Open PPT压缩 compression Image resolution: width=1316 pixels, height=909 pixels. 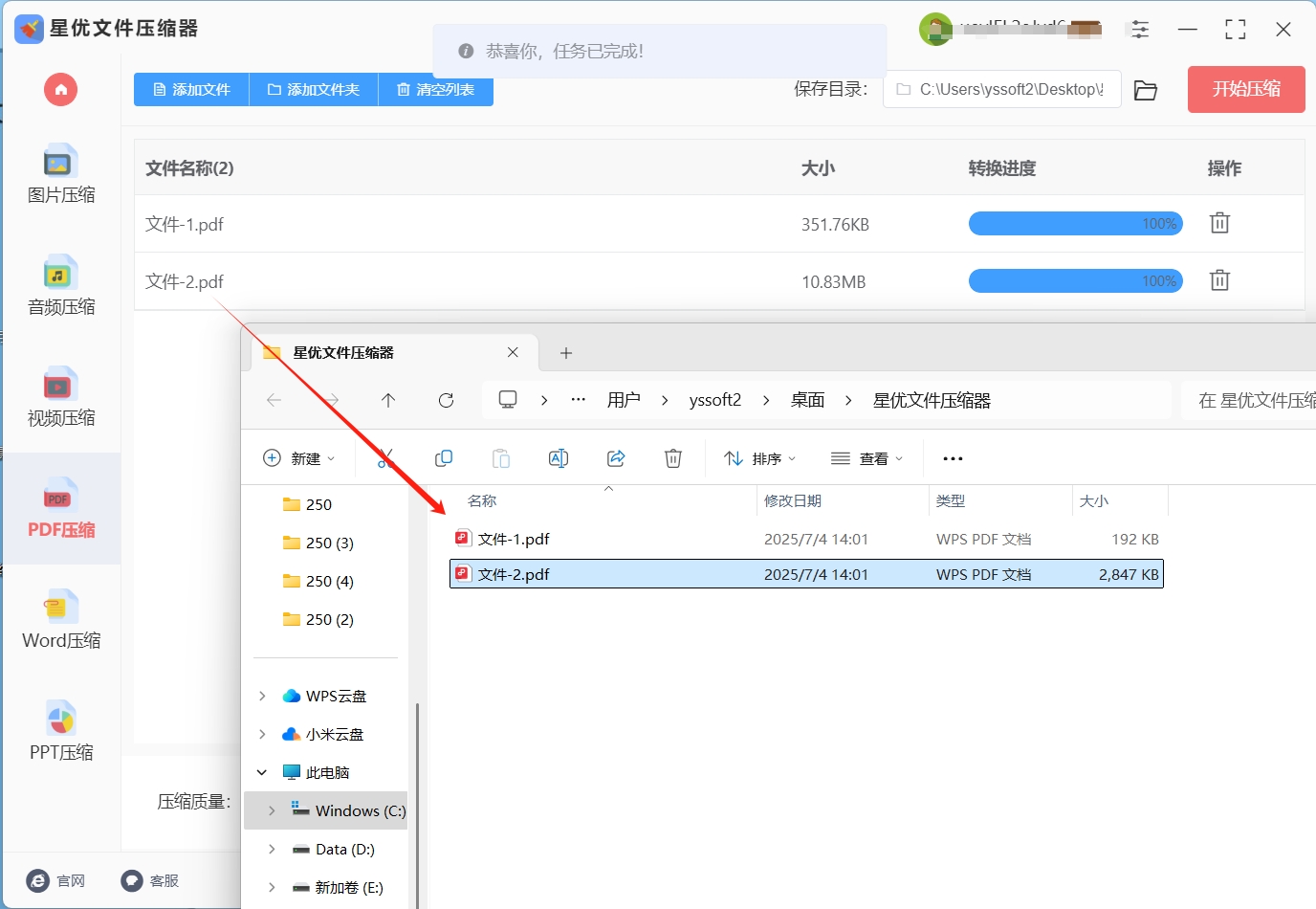61,732
